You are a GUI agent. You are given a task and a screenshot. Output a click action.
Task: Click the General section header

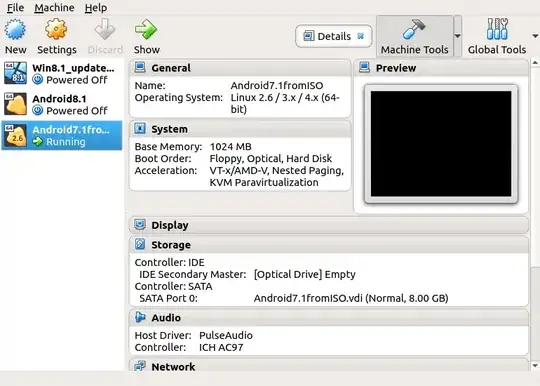(240, 68)
